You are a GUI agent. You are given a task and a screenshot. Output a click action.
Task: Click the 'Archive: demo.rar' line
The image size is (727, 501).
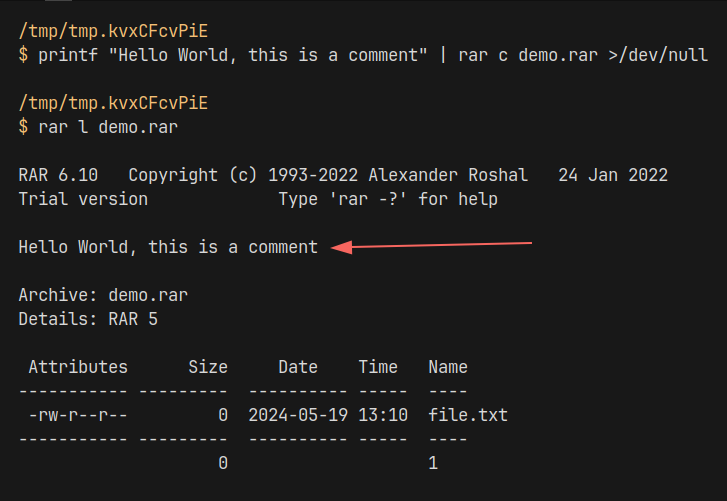103,295
